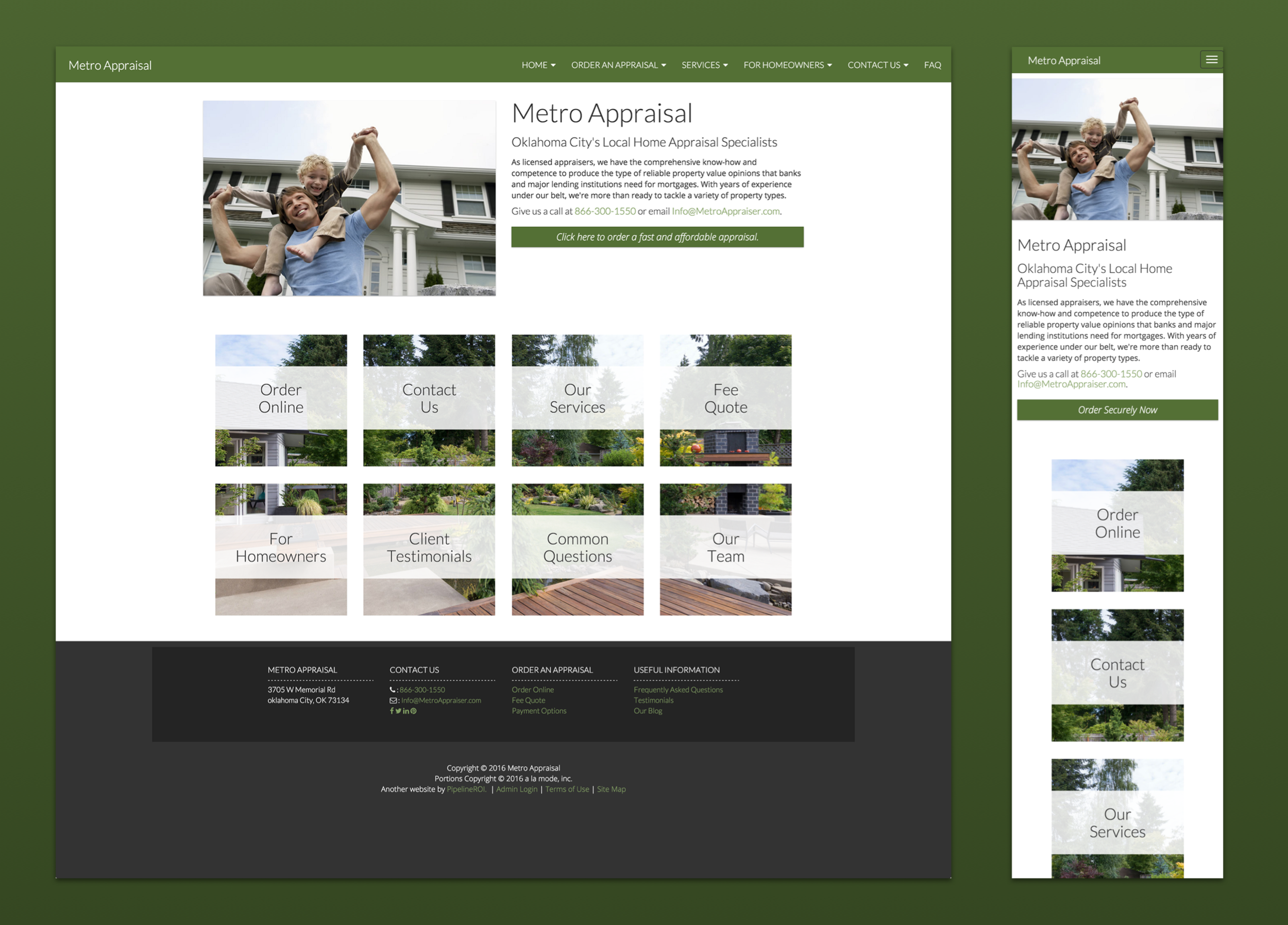Click the USEFUL INFORMATION footer heading

676,670
